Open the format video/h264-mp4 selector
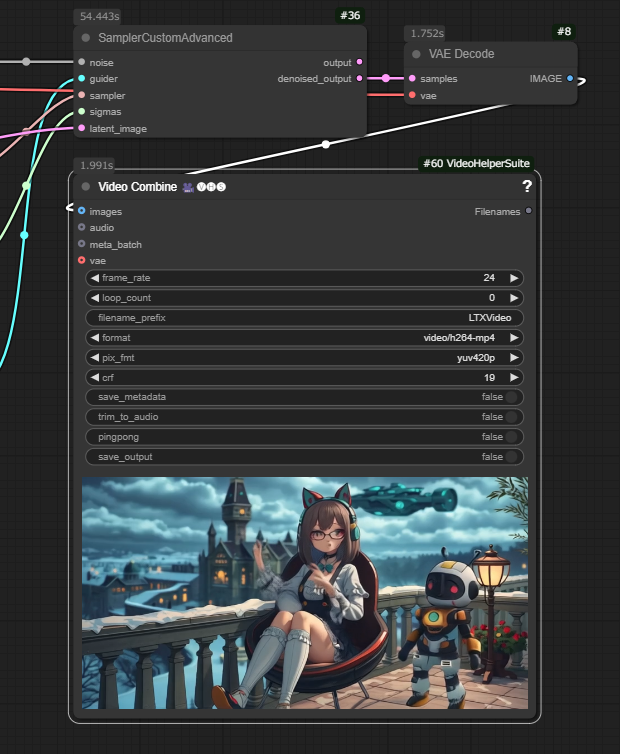620x754 pixels. coord(304,338)
